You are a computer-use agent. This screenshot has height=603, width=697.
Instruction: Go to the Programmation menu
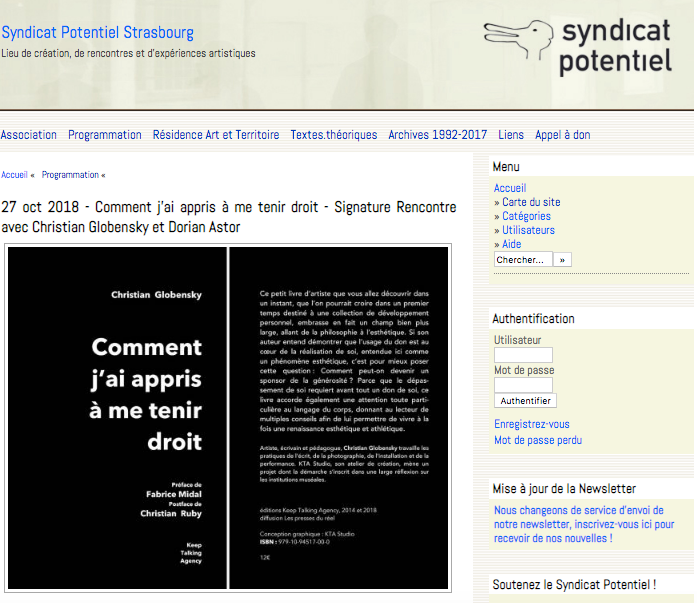[x=105, y=135]
